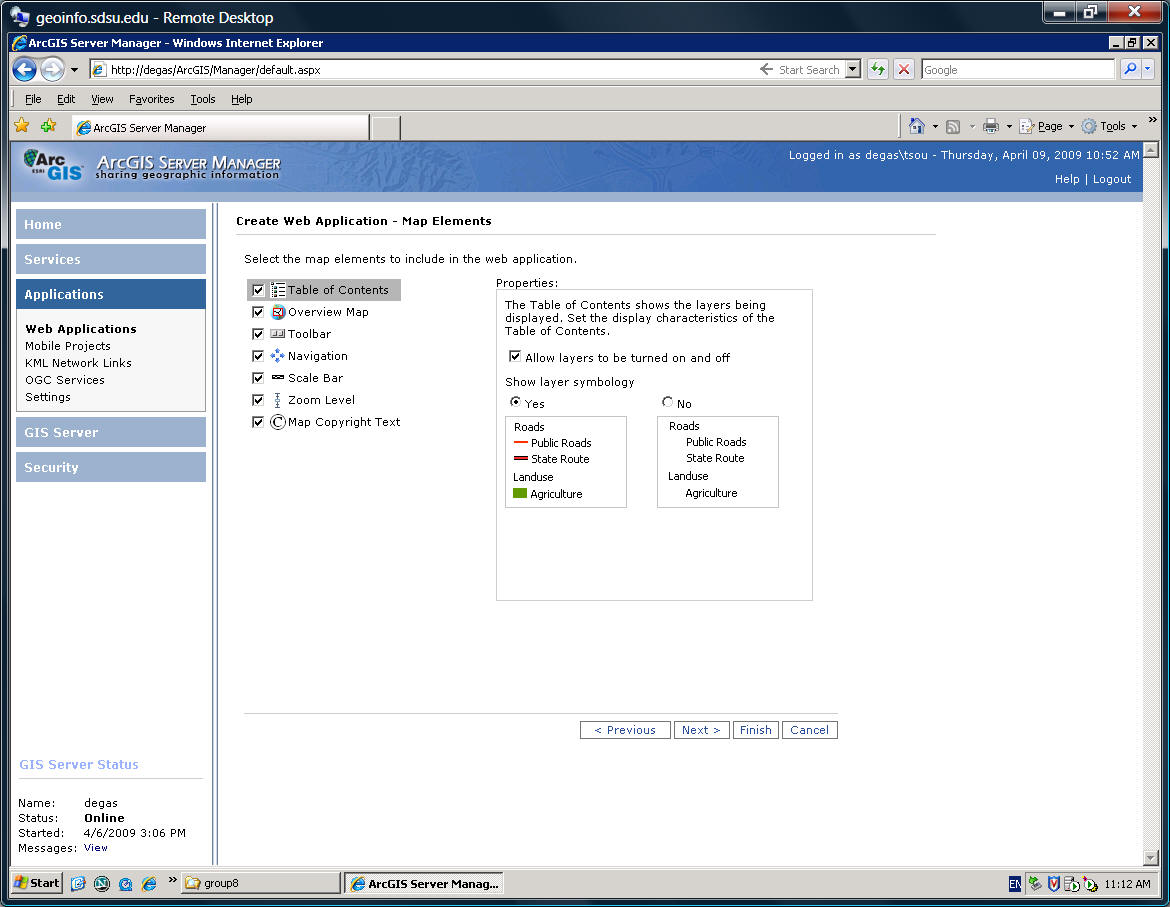Click the Zoom Level icon

(x=278, y=400)
